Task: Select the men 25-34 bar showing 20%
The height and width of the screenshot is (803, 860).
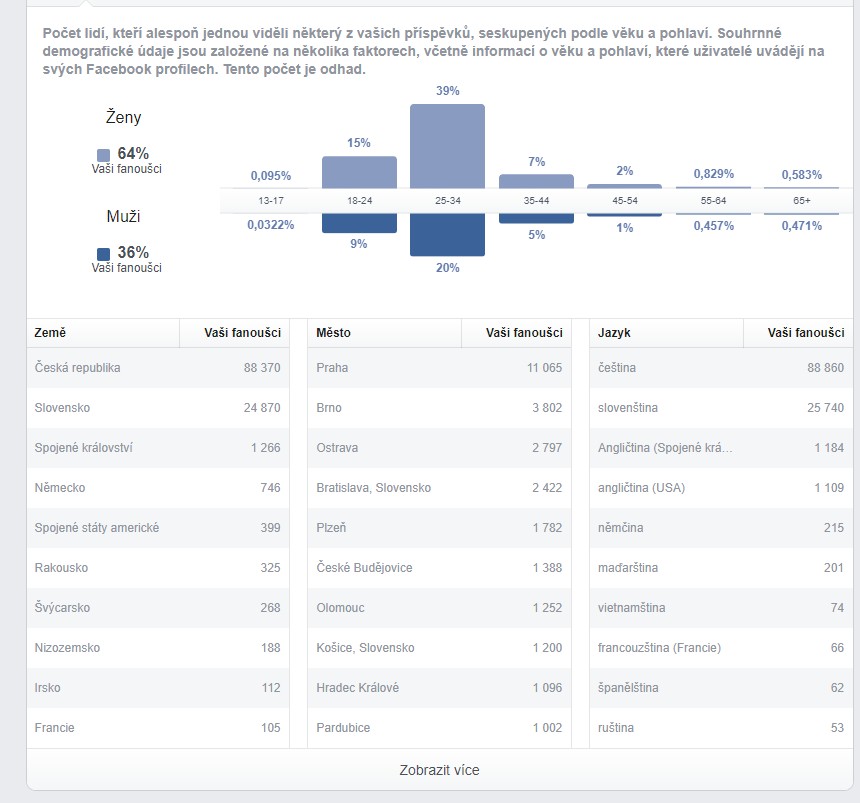Action: tap(448, 235)
